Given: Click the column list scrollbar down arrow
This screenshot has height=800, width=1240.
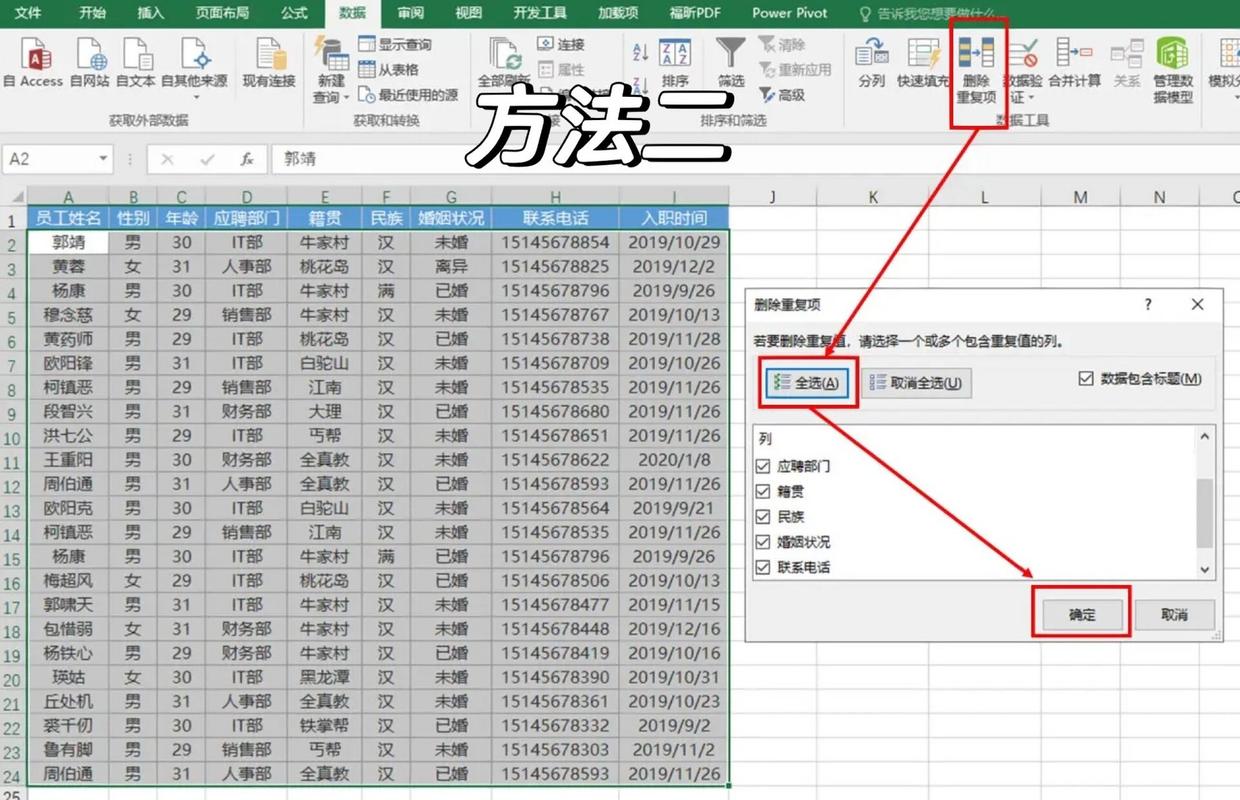Looking at the screenshot, I should [1204, 568].
